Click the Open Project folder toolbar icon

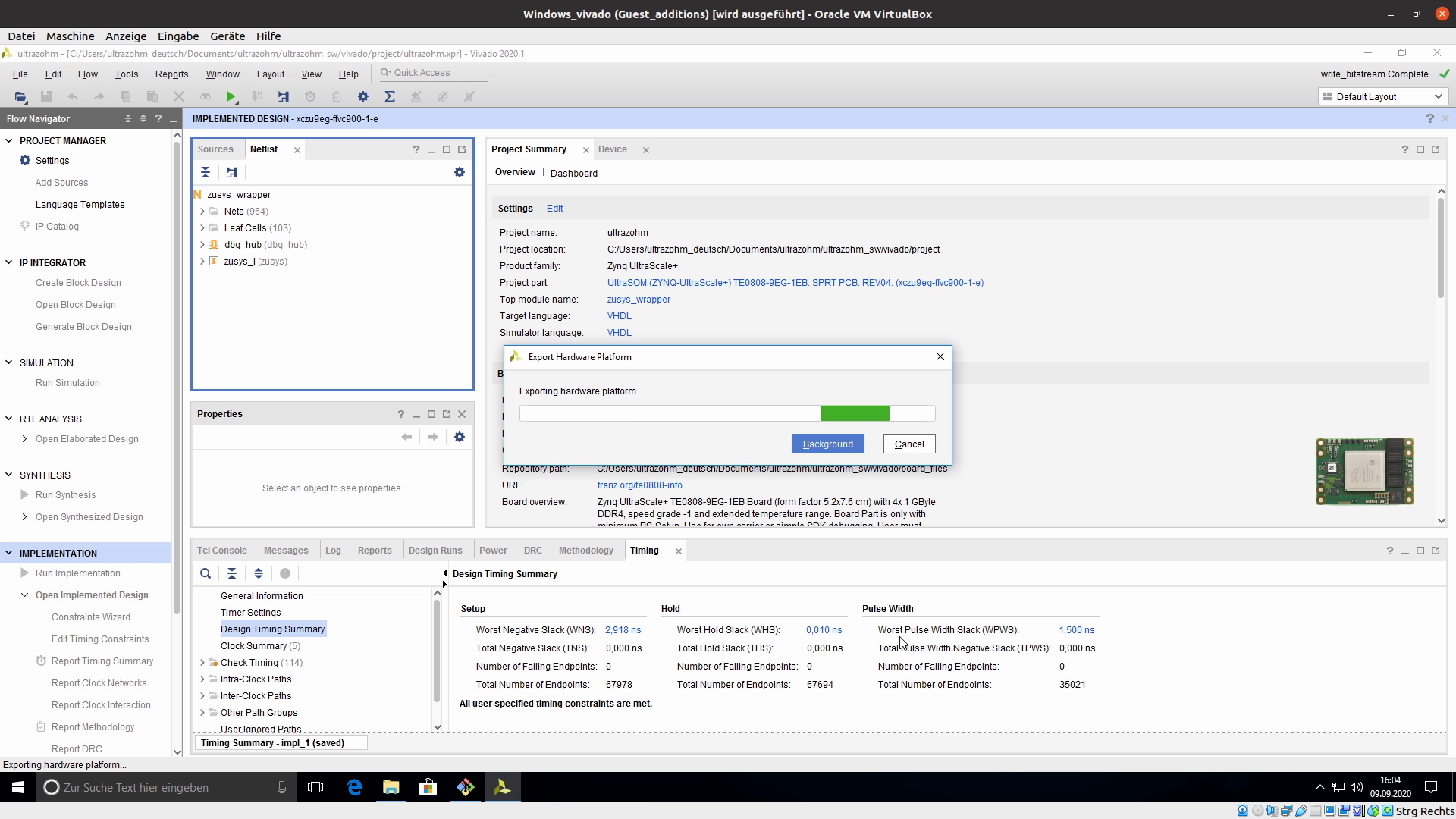[x=20, y=96]
